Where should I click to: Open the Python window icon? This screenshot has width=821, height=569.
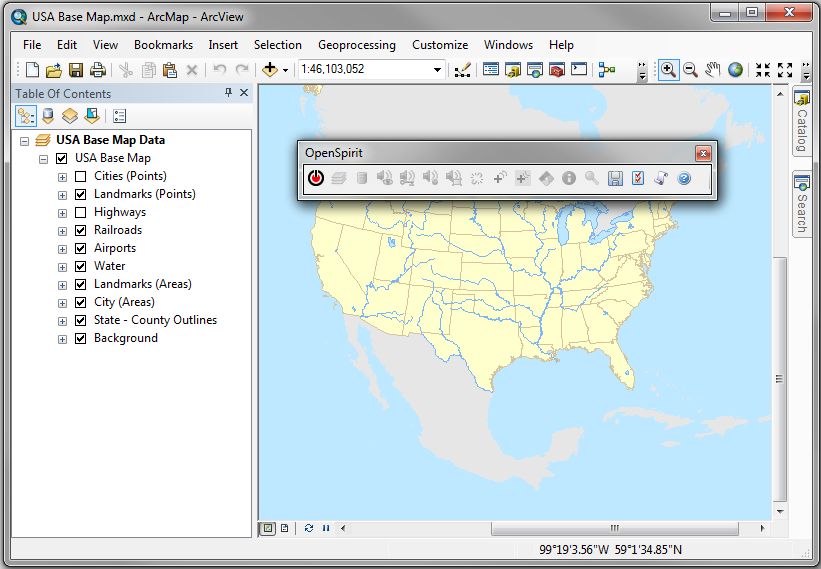point(579,70)
